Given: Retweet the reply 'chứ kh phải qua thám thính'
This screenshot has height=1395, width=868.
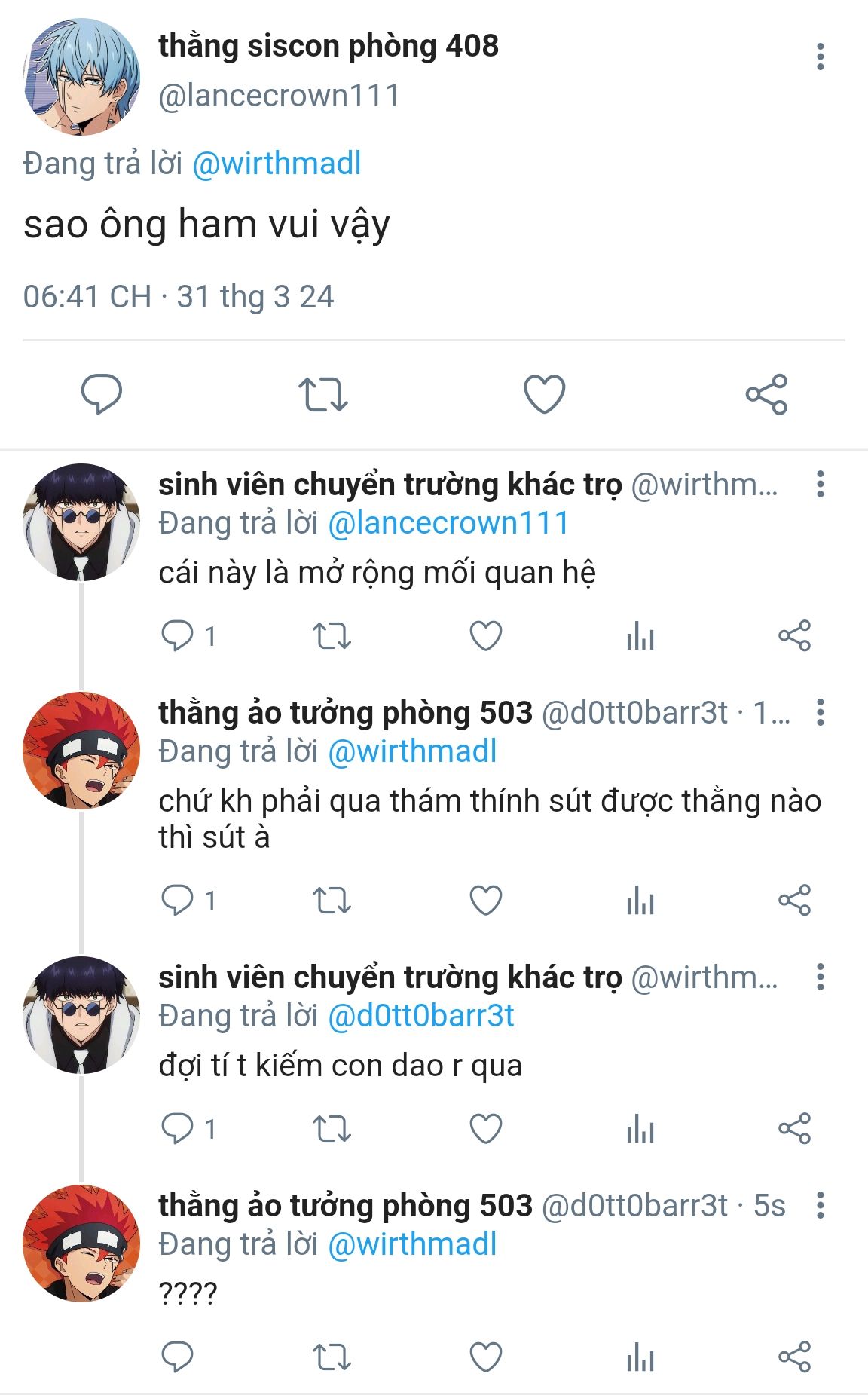Looking at the screenshot, I should tap(332, 901).
